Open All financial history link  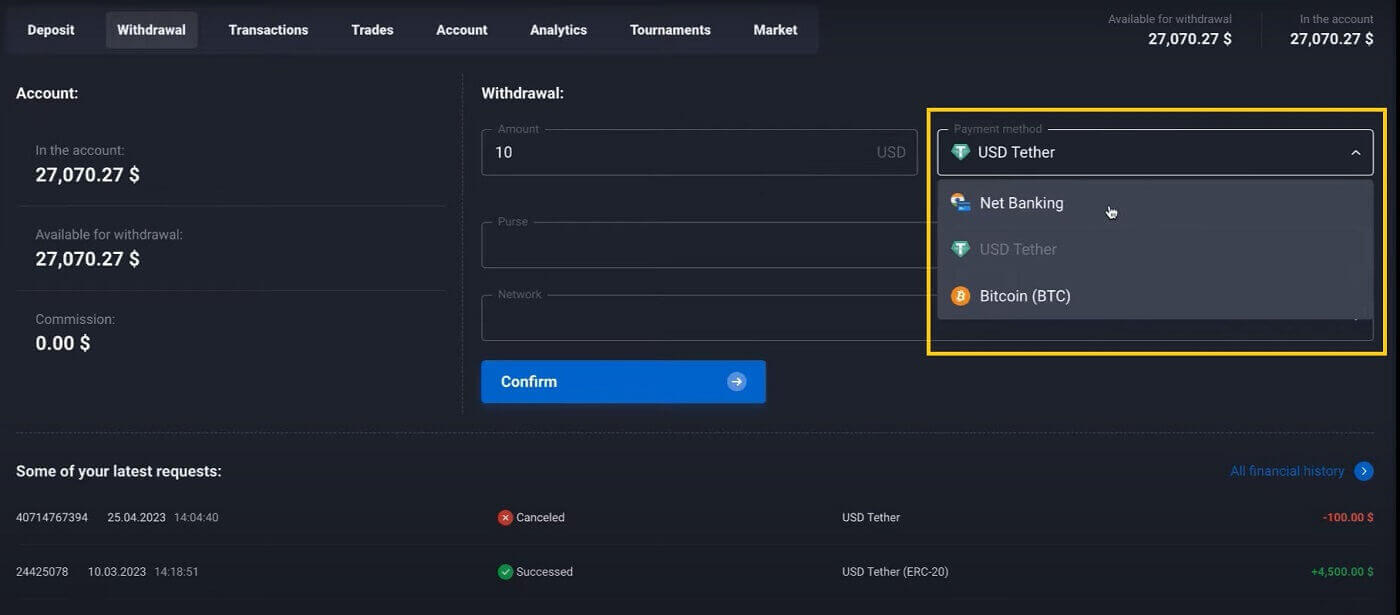coord(1287,471)
